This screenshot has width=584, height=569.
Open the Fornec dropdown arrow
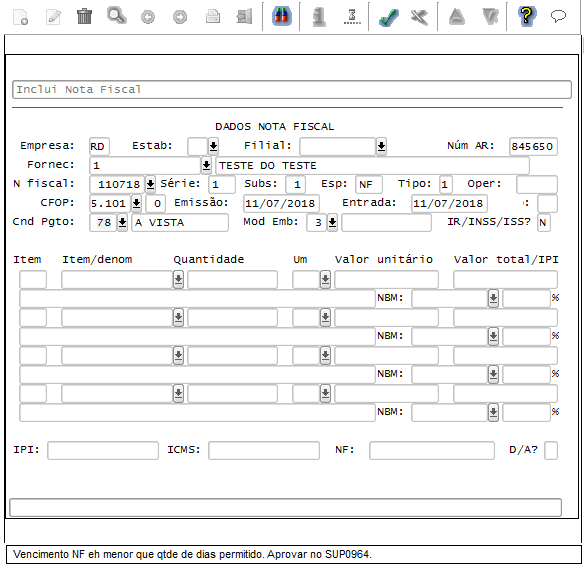click(206, 165)
